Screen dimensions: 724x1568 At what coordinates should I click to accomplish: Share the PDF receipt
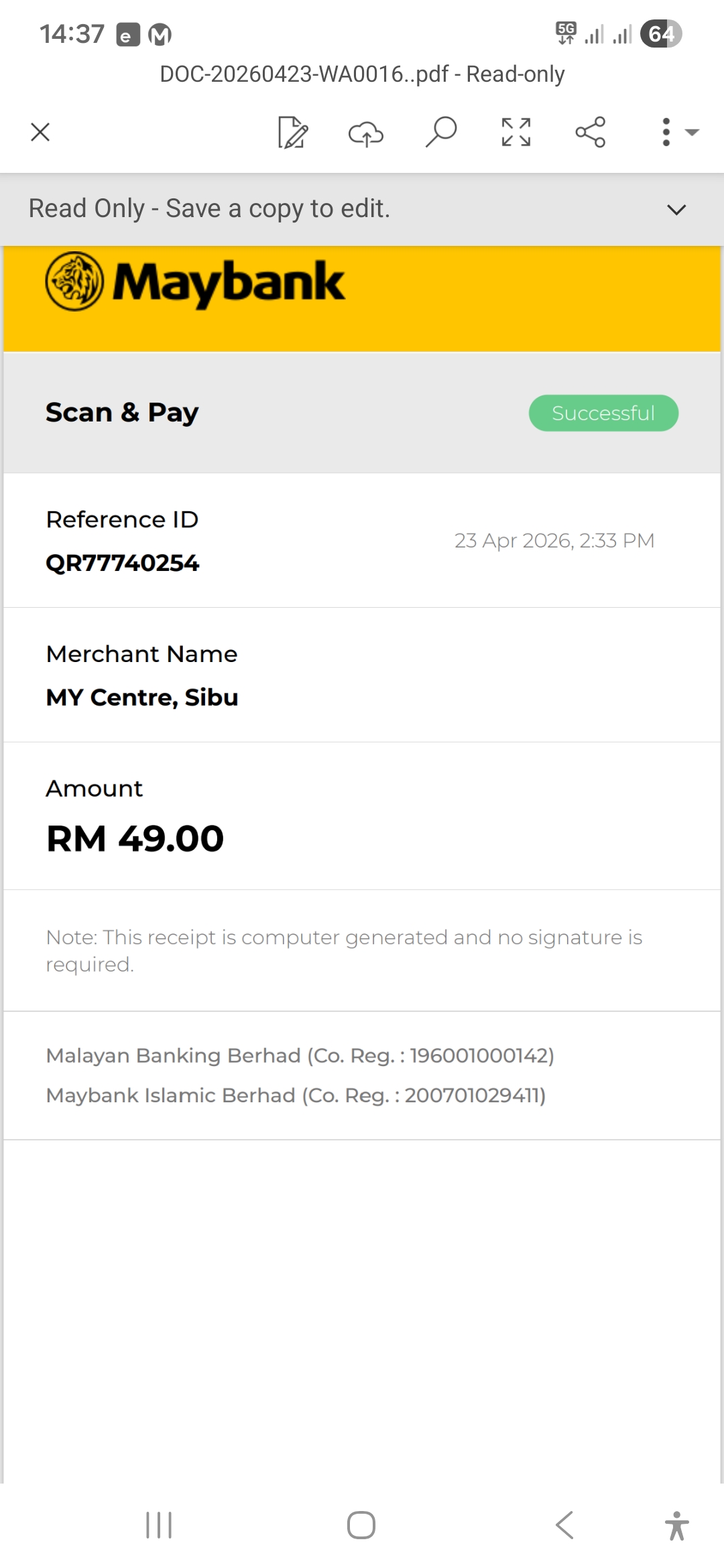click(x=591, y=132)
